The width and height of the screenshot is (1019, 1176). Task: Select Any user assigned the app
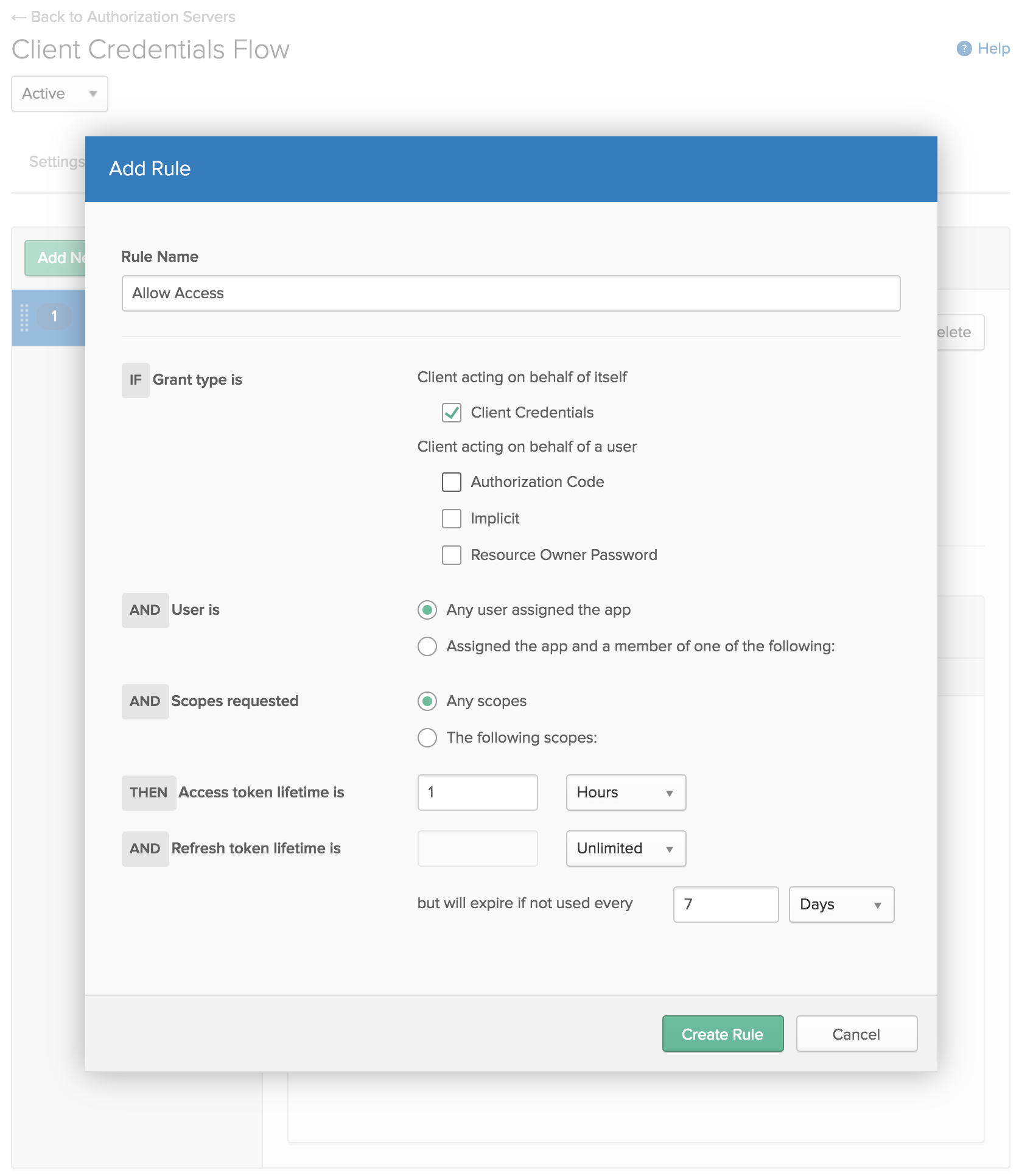click(427, 610)
